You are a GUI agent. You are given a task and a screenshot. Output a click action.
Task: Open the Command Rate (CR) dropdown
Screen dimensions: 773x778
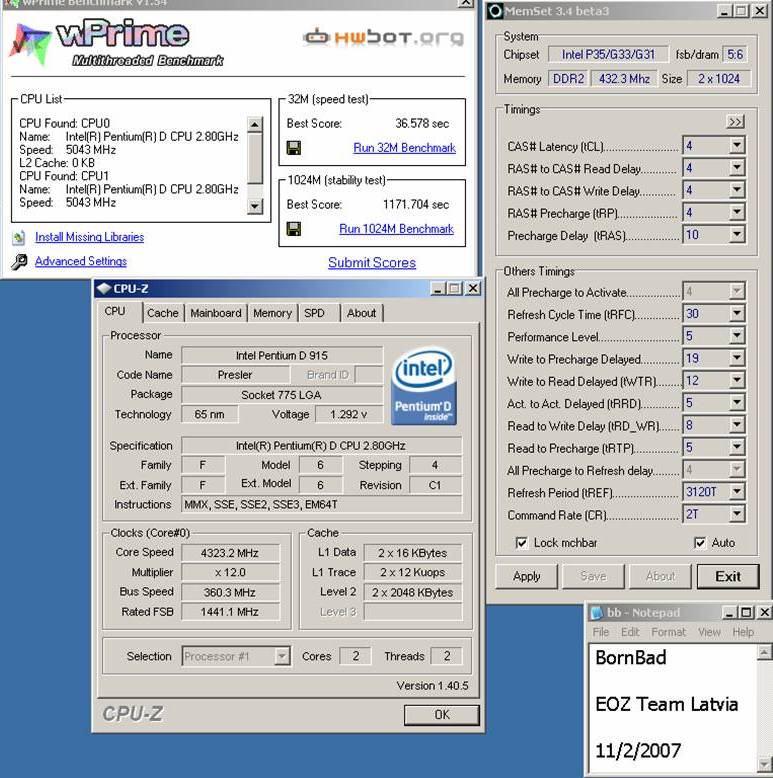pos(737,514)
